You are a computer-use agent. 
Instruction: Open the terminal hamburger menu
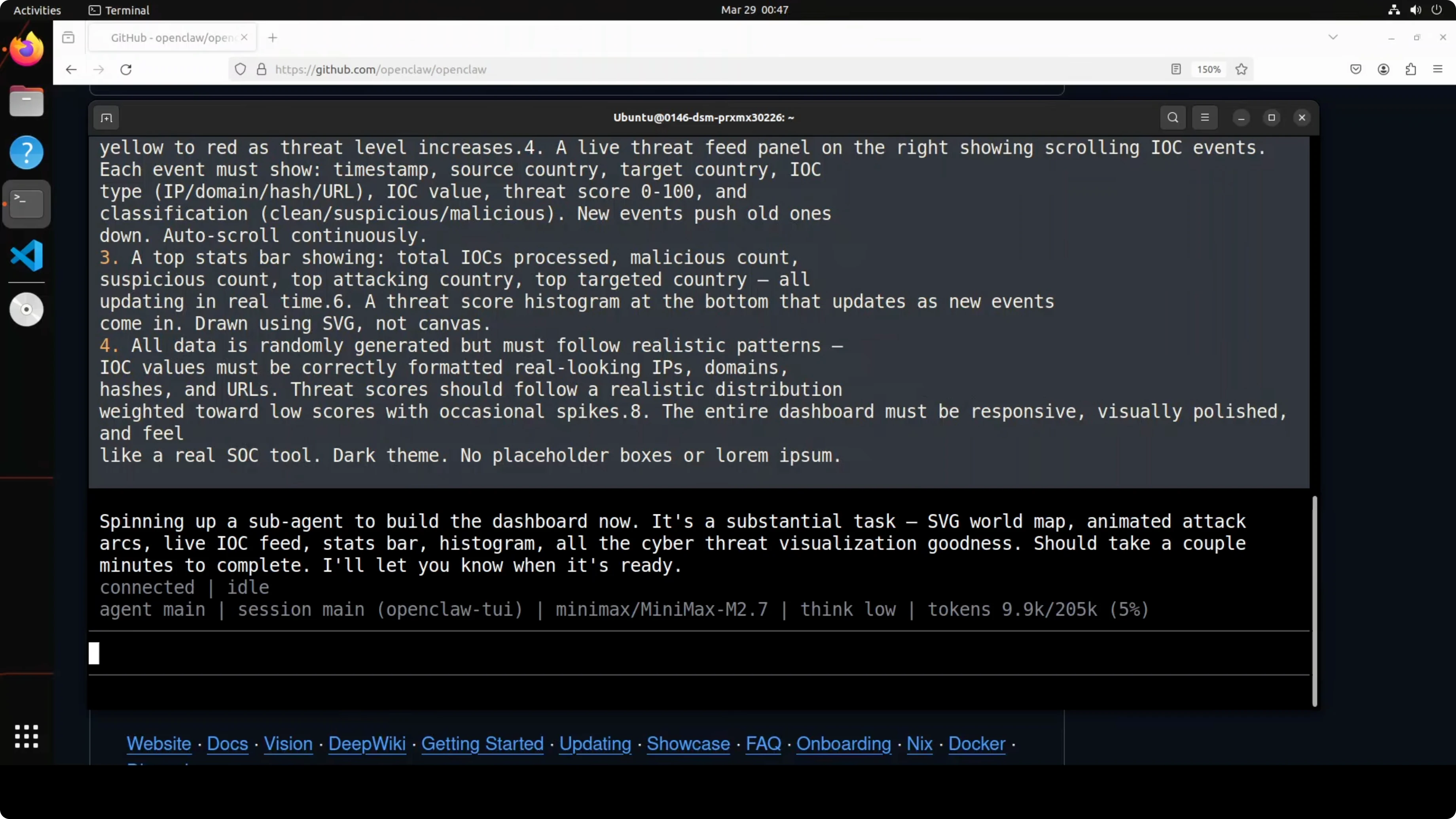pos(1204,118)
